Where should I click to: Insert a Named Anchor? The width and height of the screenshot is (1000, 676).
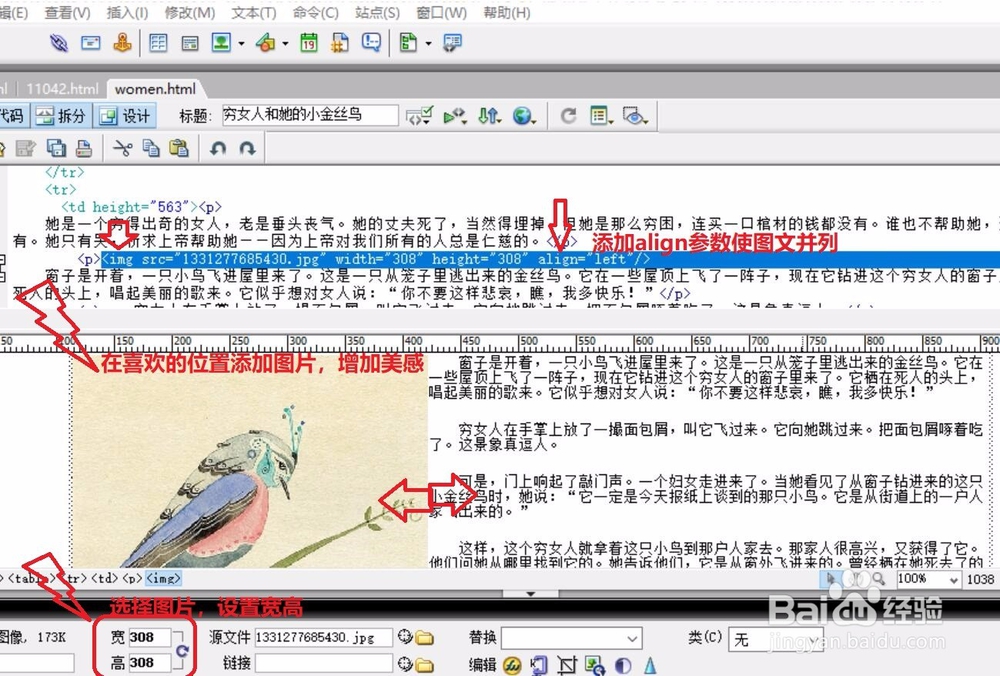tap(122, 43)
